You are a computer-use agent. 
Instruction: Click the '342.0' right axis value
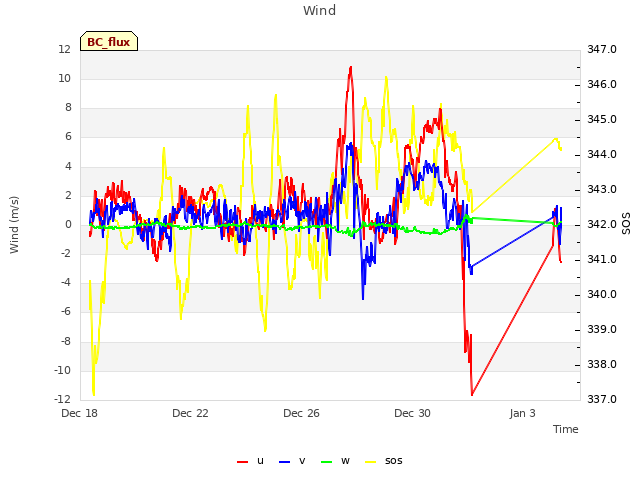602,224
